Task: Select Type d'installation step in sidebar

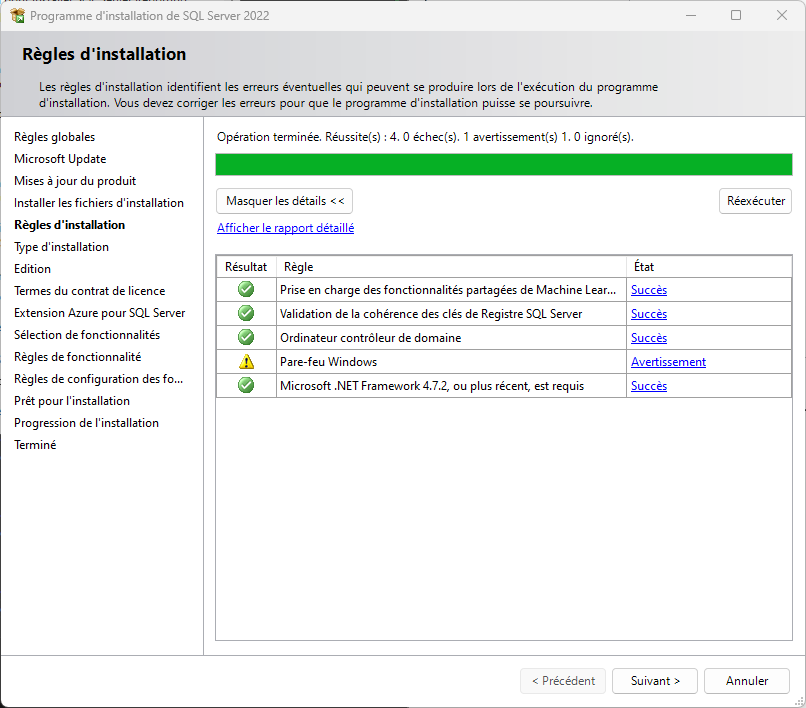Action: pos(61,247)
